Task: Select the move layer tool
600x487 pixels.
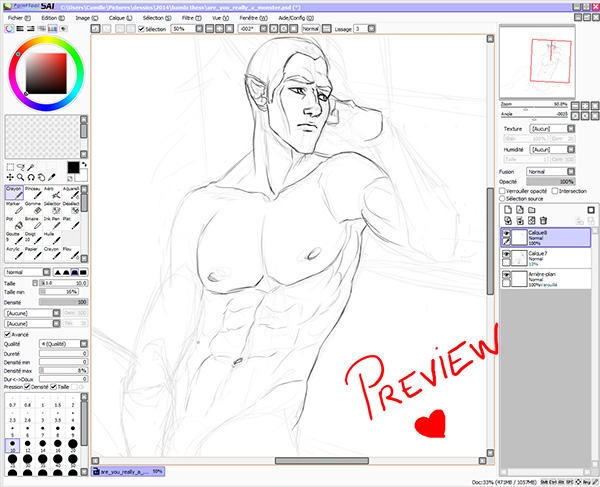Action: [x=10, y=177]
